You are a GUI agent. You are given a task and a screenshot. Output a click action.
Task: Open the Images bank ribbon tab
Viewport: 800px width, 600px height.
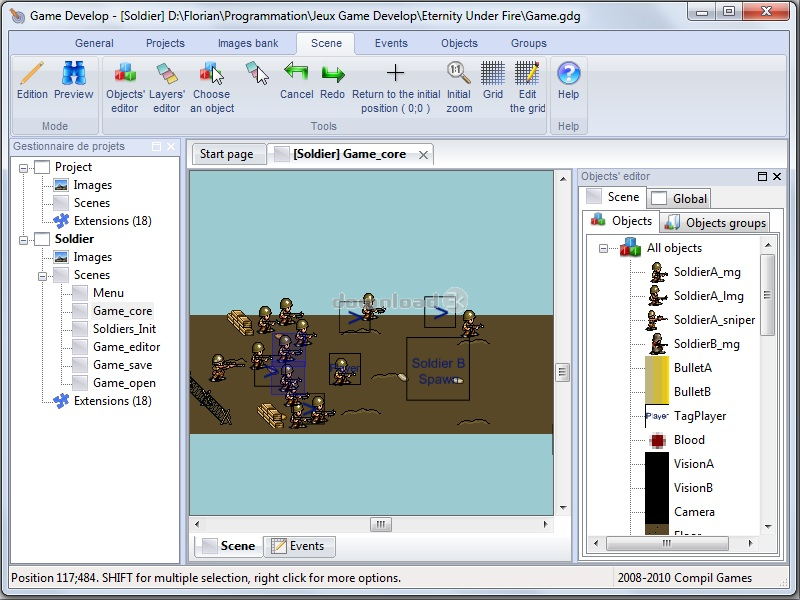pyautogui.click(x=248, y=43)
